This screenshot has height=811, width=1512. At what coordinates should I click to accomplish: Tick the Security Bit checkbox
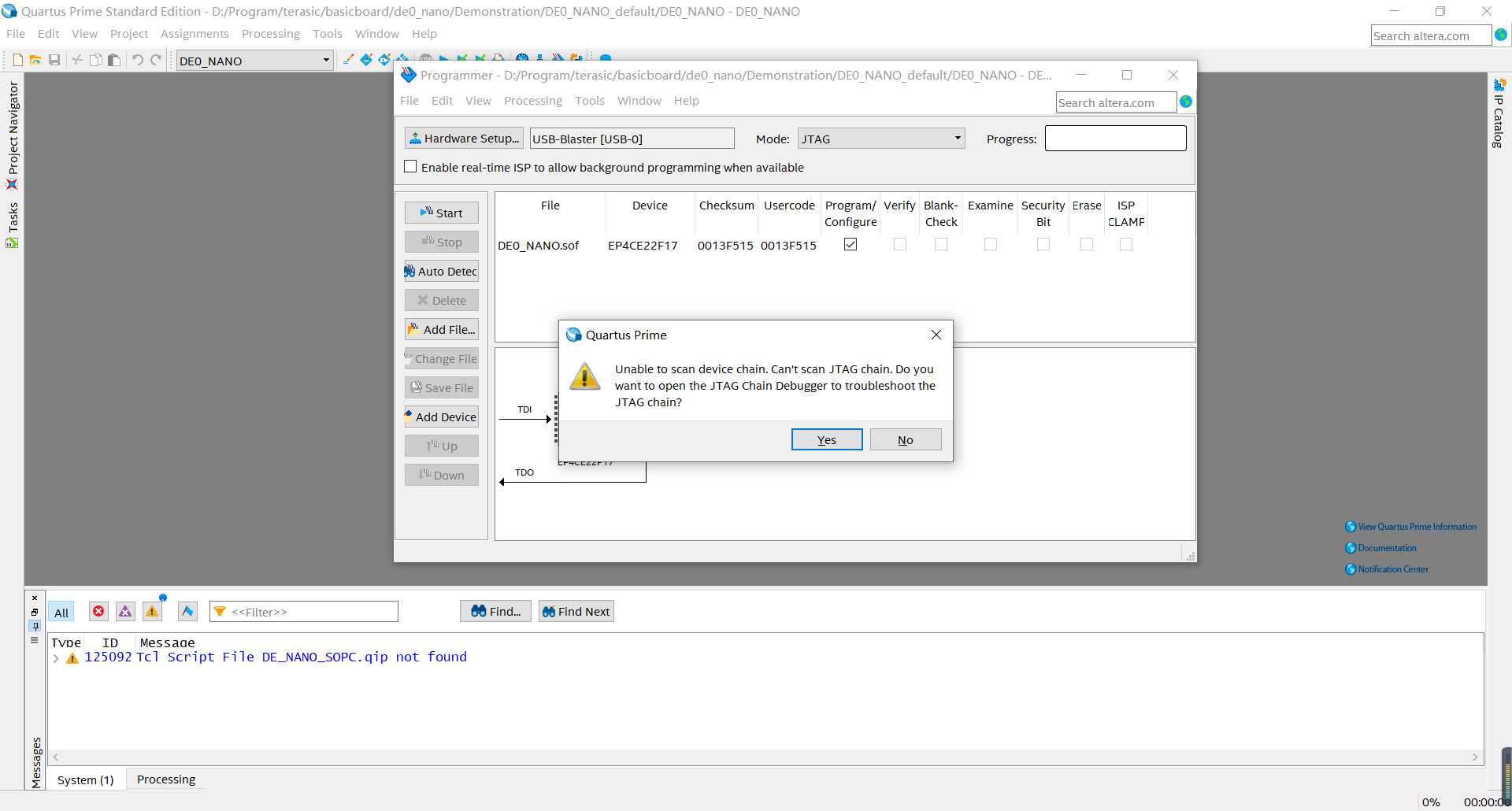[1043, 244]
